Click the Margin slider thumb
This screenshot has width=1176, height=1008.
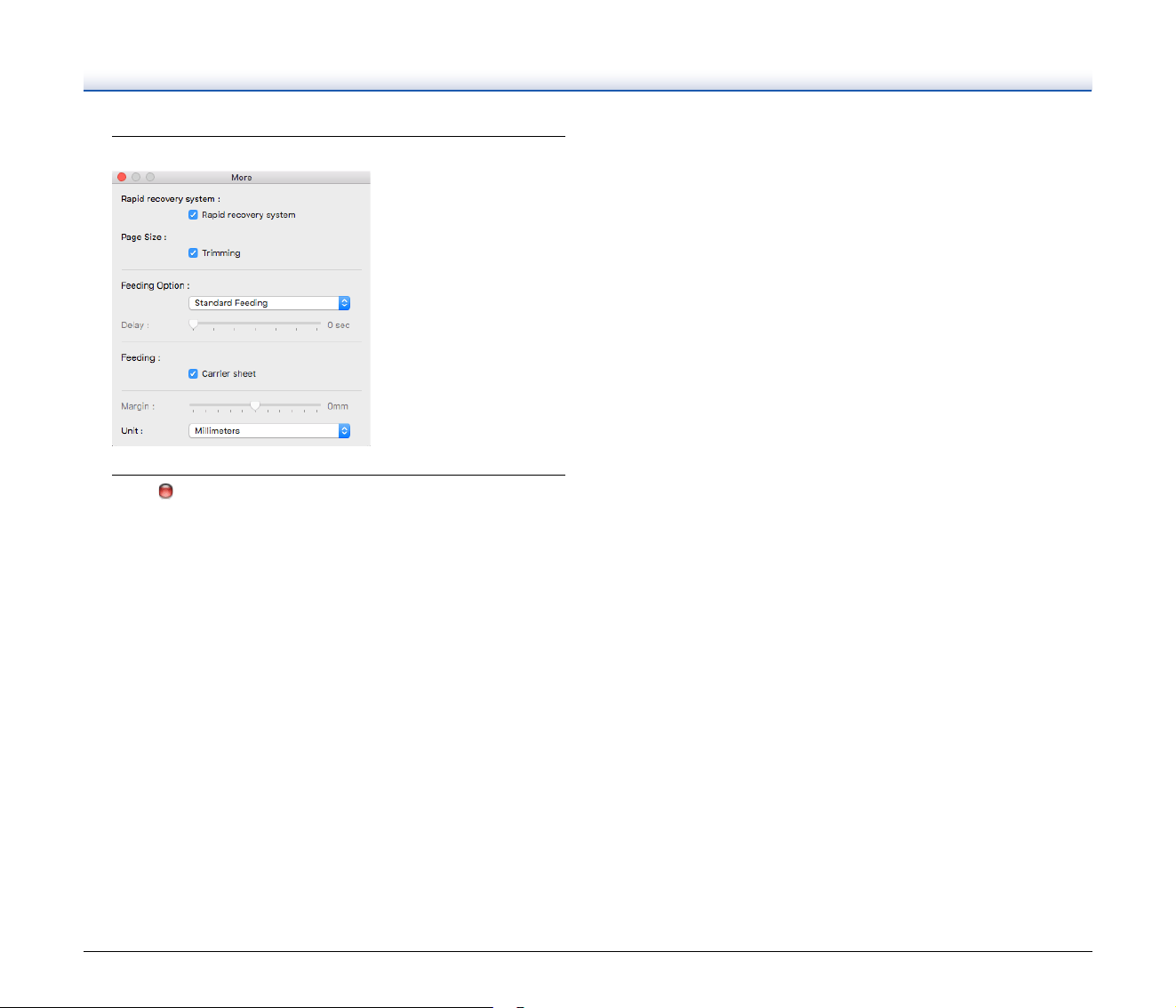click(x=255, y=405)
